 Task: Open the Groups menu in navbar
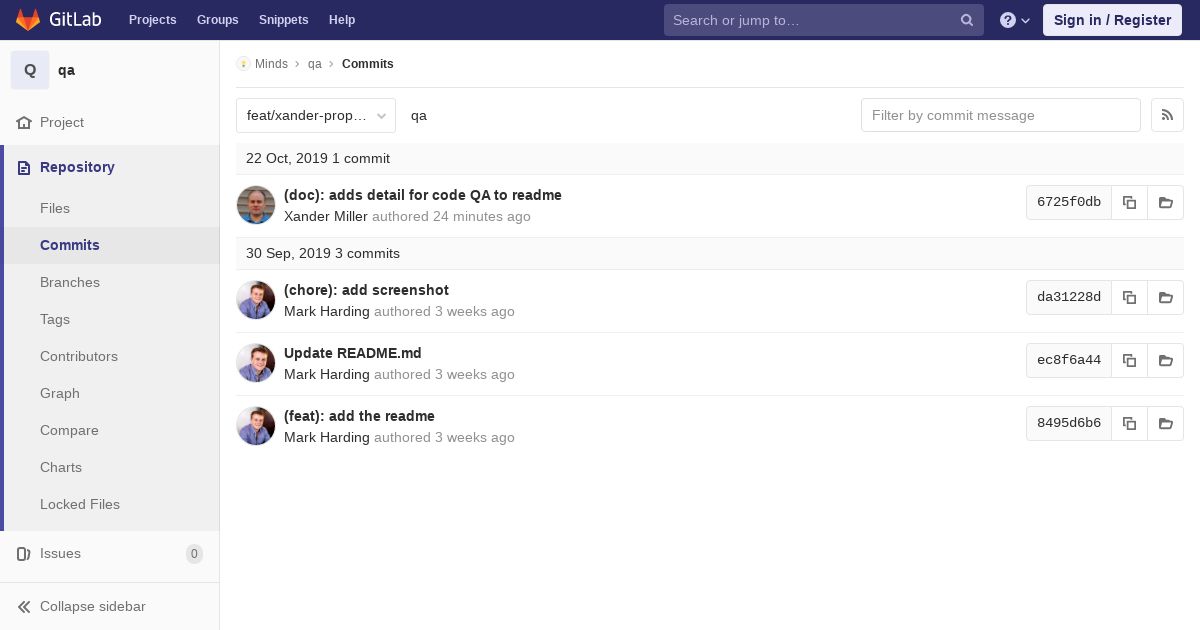pos(217,20)
